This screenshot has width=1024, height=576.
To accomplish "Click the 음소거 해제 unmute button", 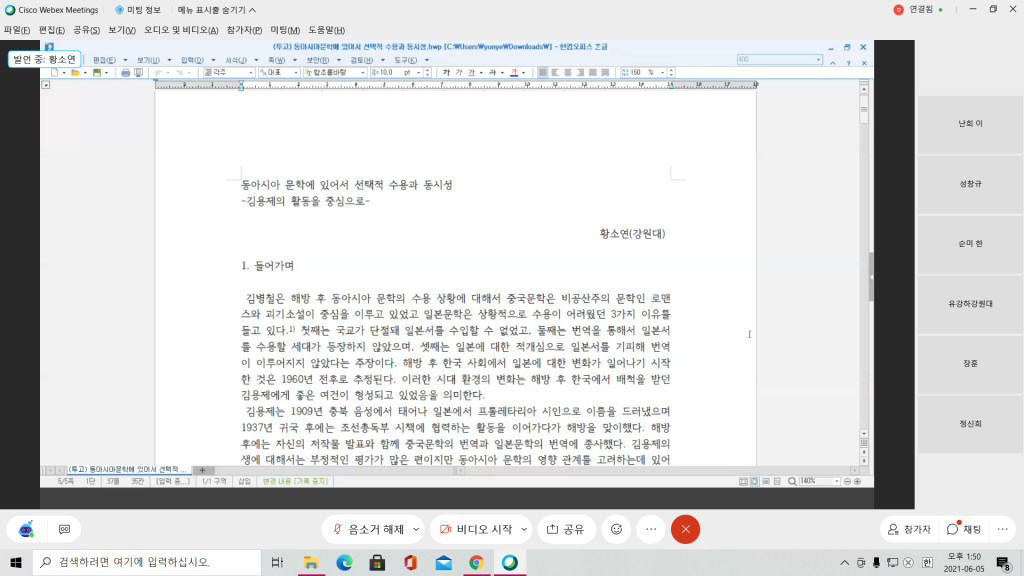I will pos(368,529).
